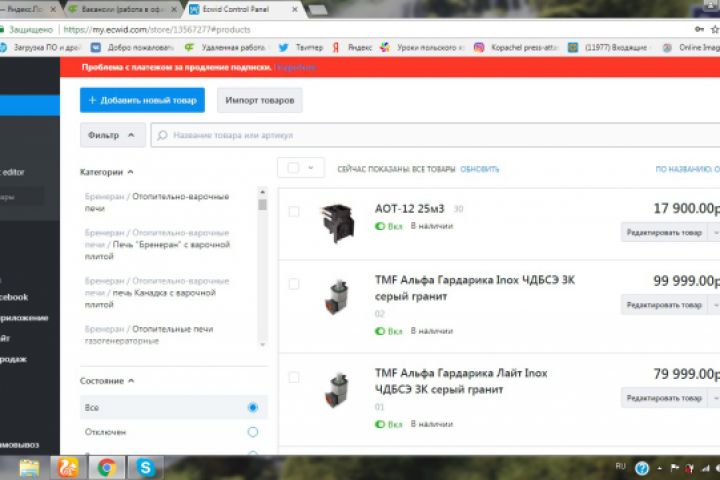This screenshot has width=720, height=480.
Task: Tick the select-all products checkbox
Action: pos(293,168)
